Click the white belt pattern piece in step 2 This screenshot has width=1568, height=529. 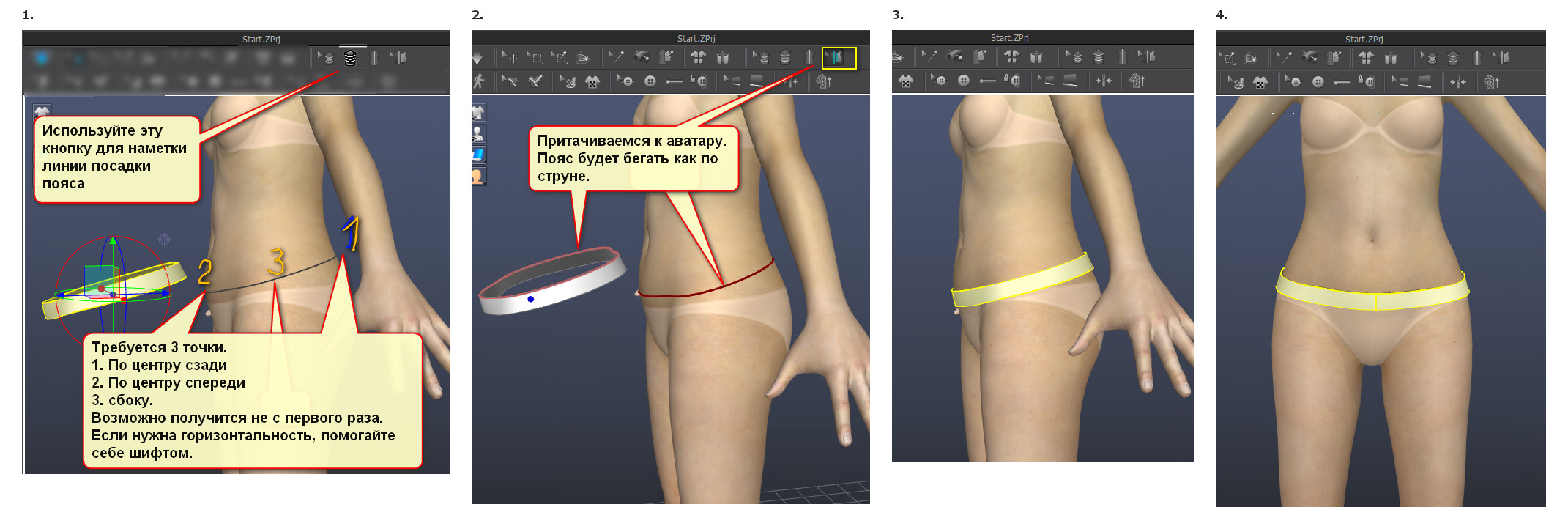point(552,282)
